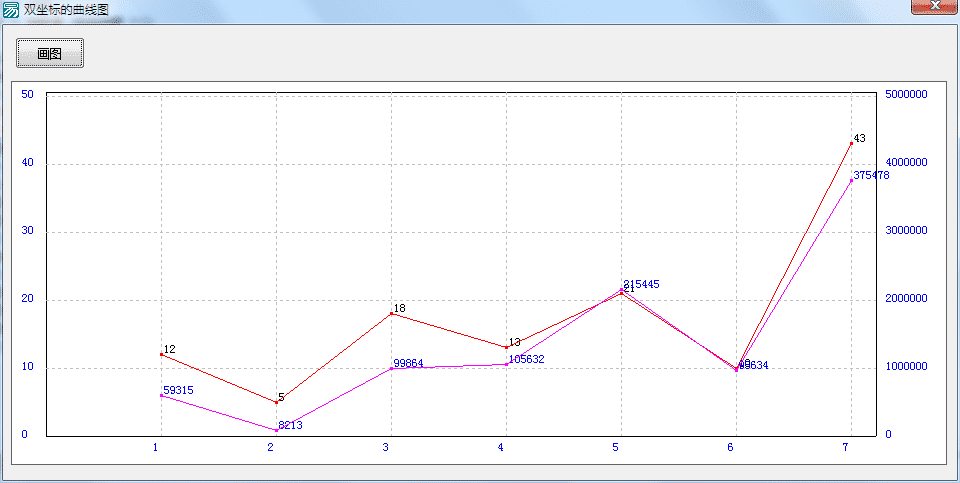Click the red data point labeled 43
Image resolution: width=960 pixels, height=483 pixels.
(x=851, y=143)
